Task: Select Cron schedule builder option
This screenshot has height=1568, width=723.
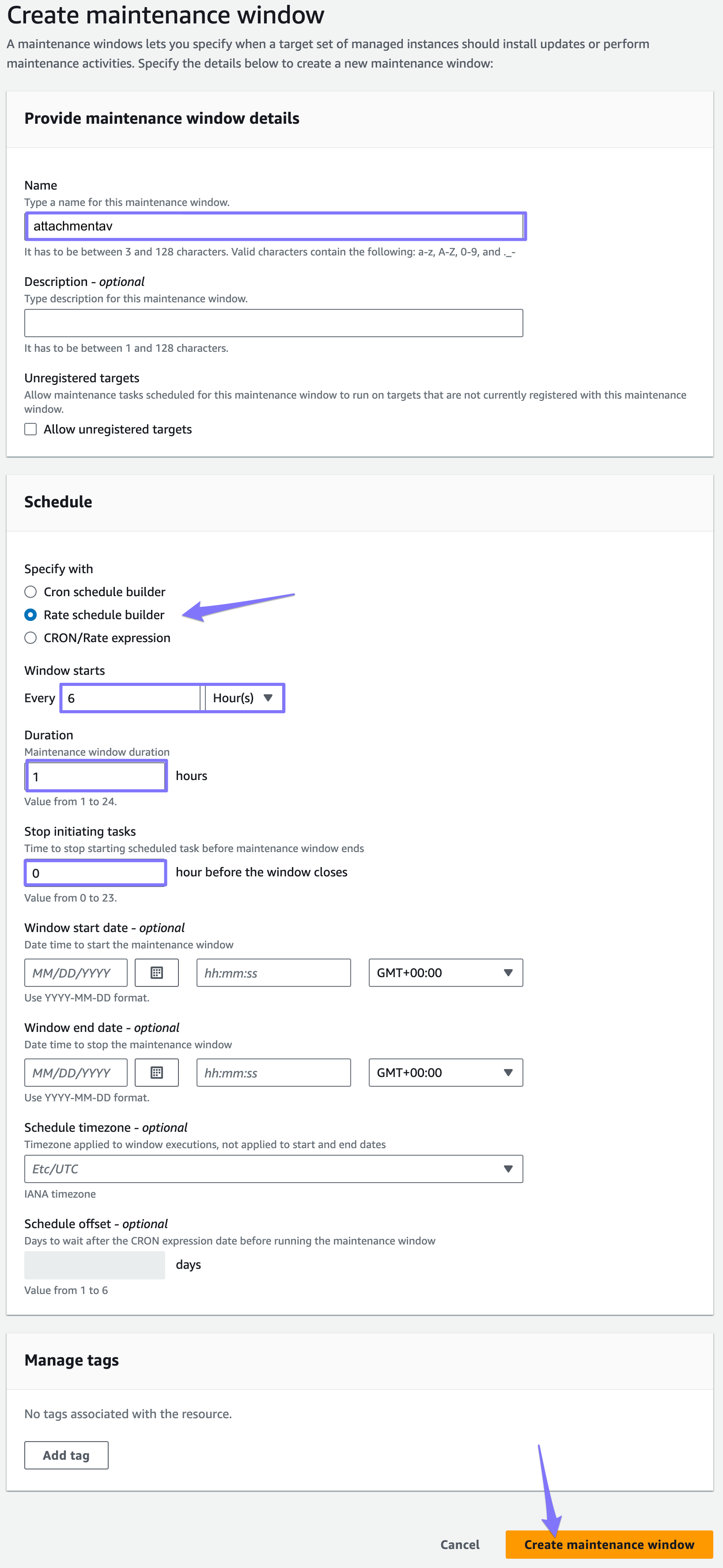Action: 30,592
